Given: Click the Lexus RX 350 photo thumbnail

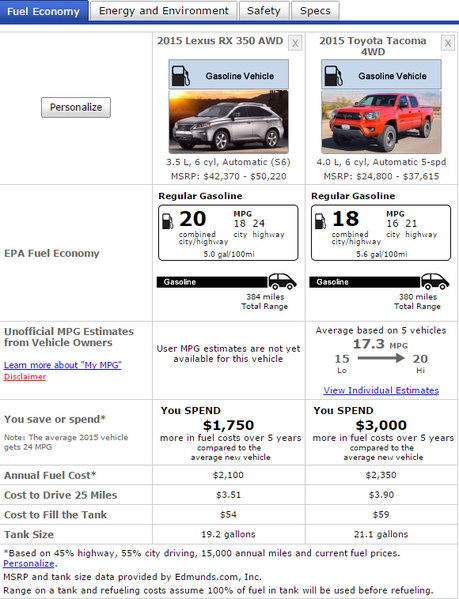Looking at the screenshot, I should pos(228,121).
